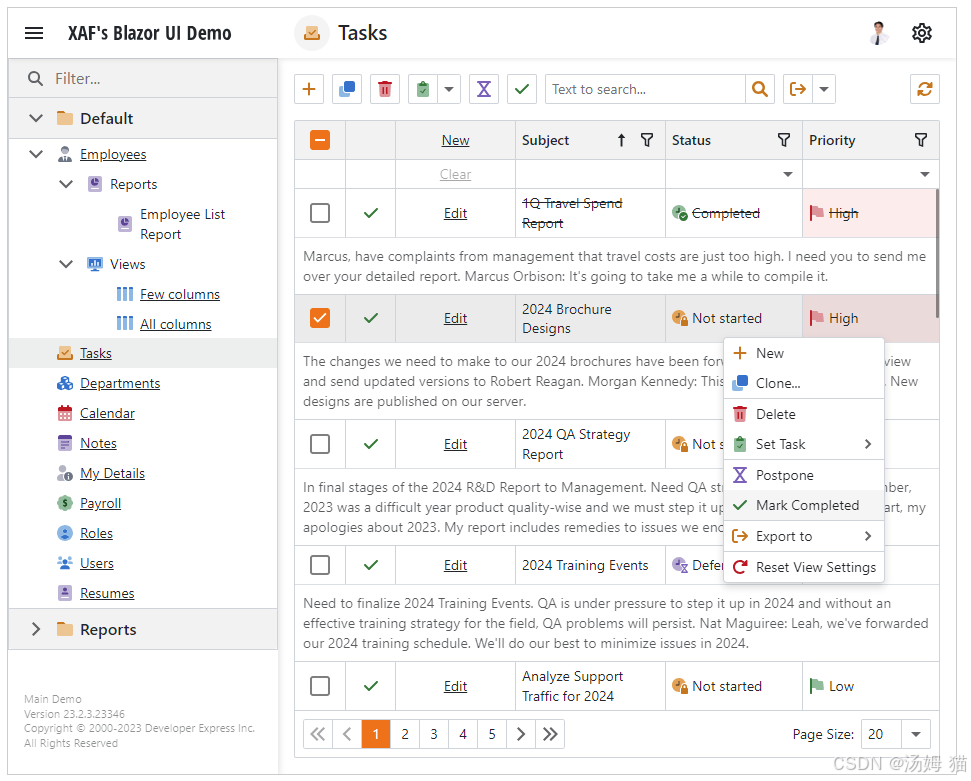Check the 1Q Travel Spend Report row
Viewport: 971px width, 781px height.
(320, 213)
